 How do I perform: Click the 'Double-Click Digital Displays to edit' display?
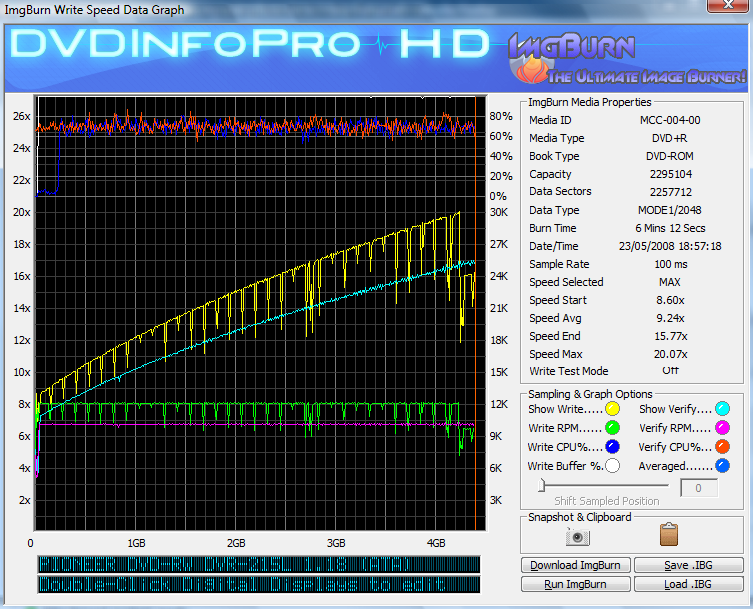259,585
